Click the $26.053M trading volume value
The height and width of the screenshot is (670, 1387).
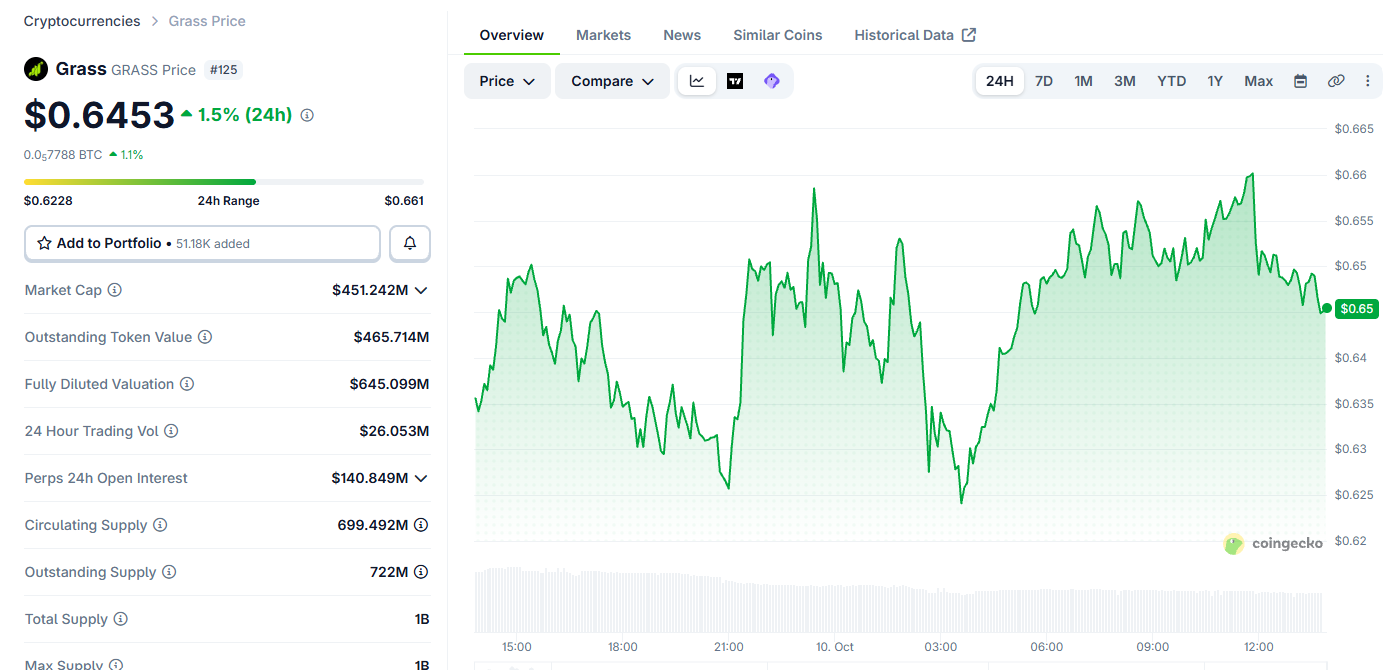[x=394, y=431]
